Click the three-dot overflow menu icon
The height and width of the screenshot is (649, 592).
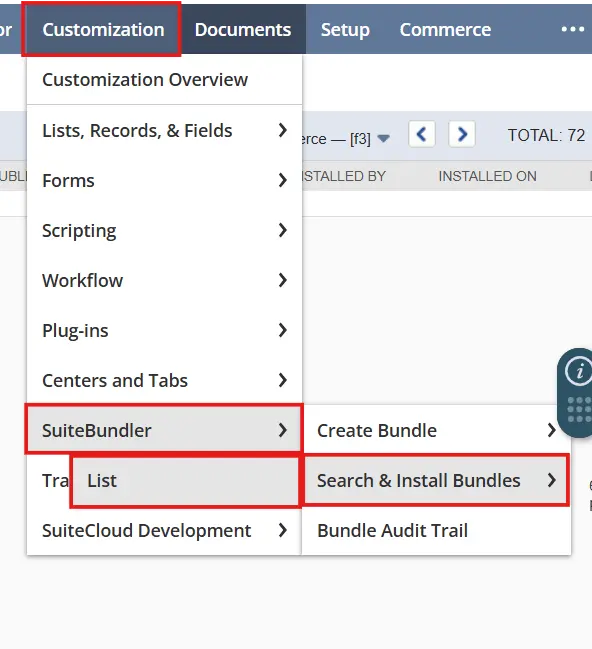573,29
